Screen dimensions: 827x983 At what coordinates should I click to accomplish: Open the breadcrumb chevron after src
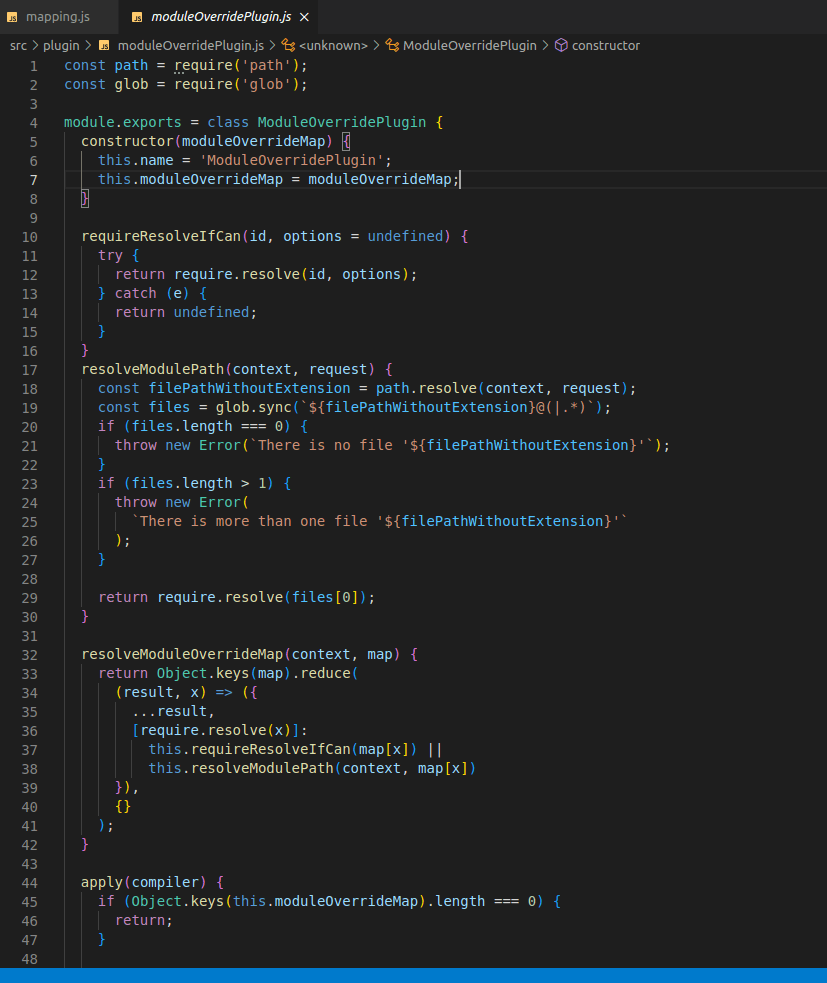tap(34, 45)
